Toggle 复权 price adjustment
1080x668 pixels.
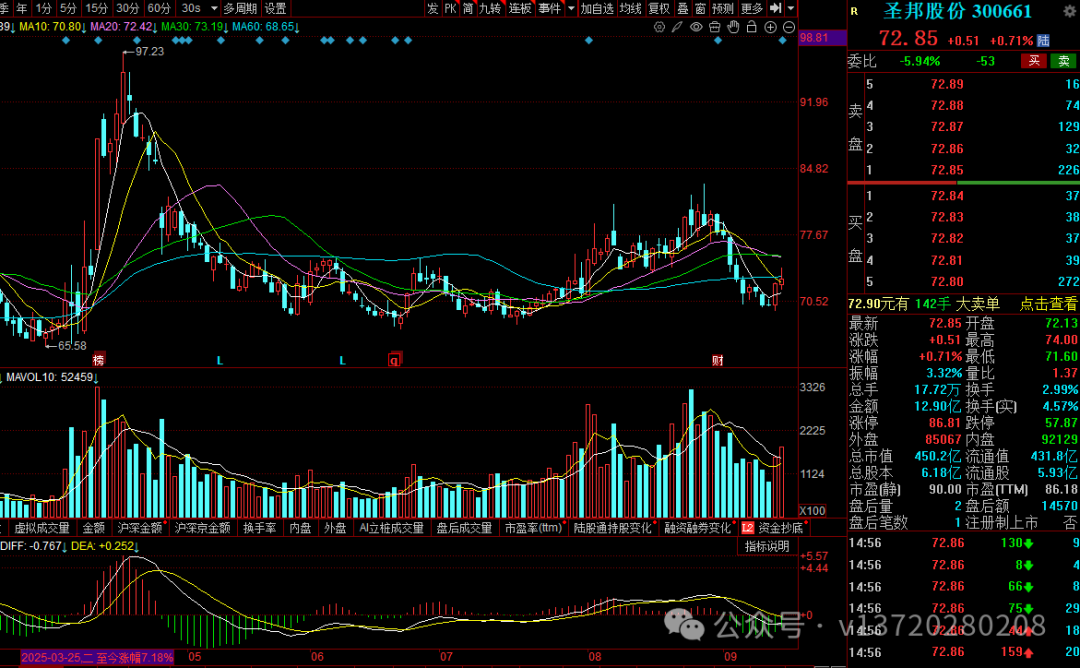pos(659,8)
